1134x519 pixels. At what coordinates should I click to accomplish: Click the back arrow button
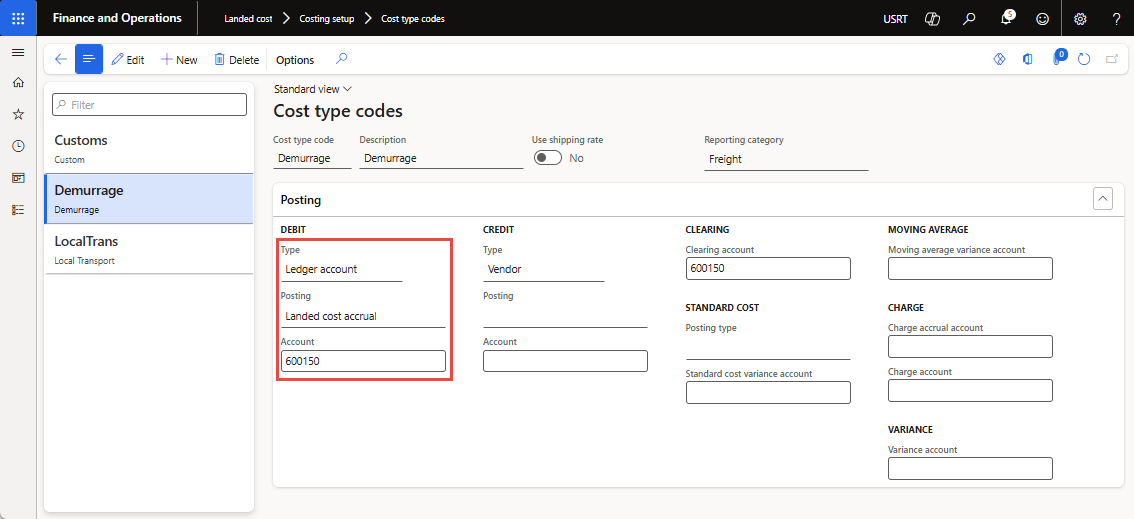pyautogui.click(x=60, y=60)
